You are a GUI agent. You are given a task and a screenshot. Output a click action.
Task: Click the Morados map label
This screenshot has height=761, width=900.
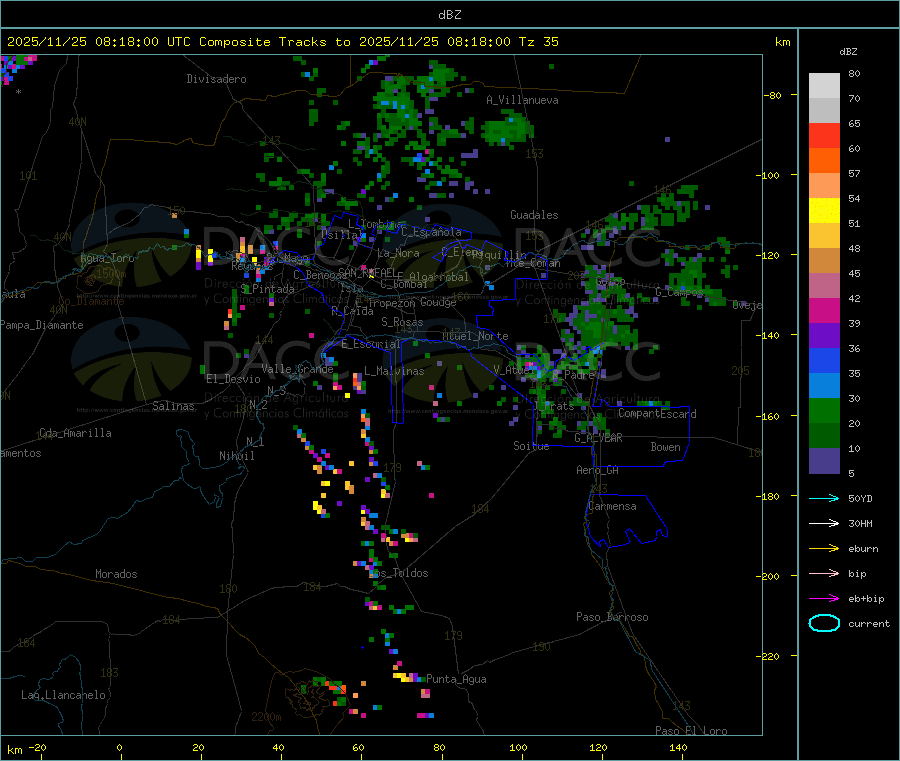117,574
